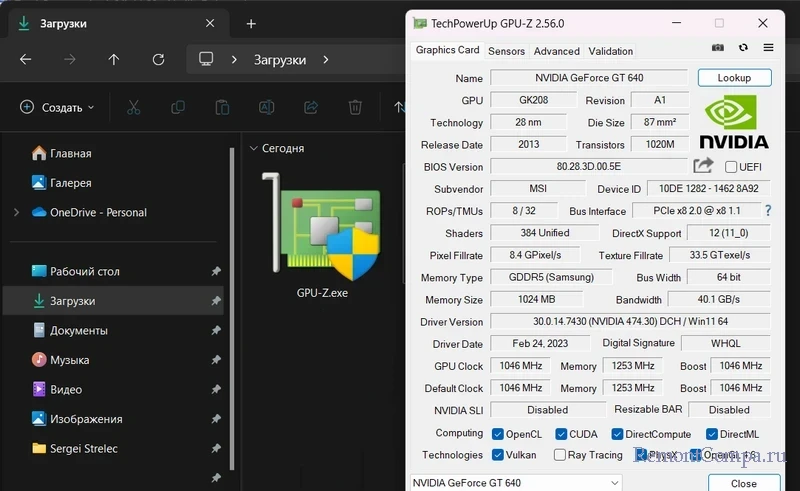Toggle the UEFI checkbox
Screen dimensions: 800x491
pyautogui.click(x=731, y=167)
